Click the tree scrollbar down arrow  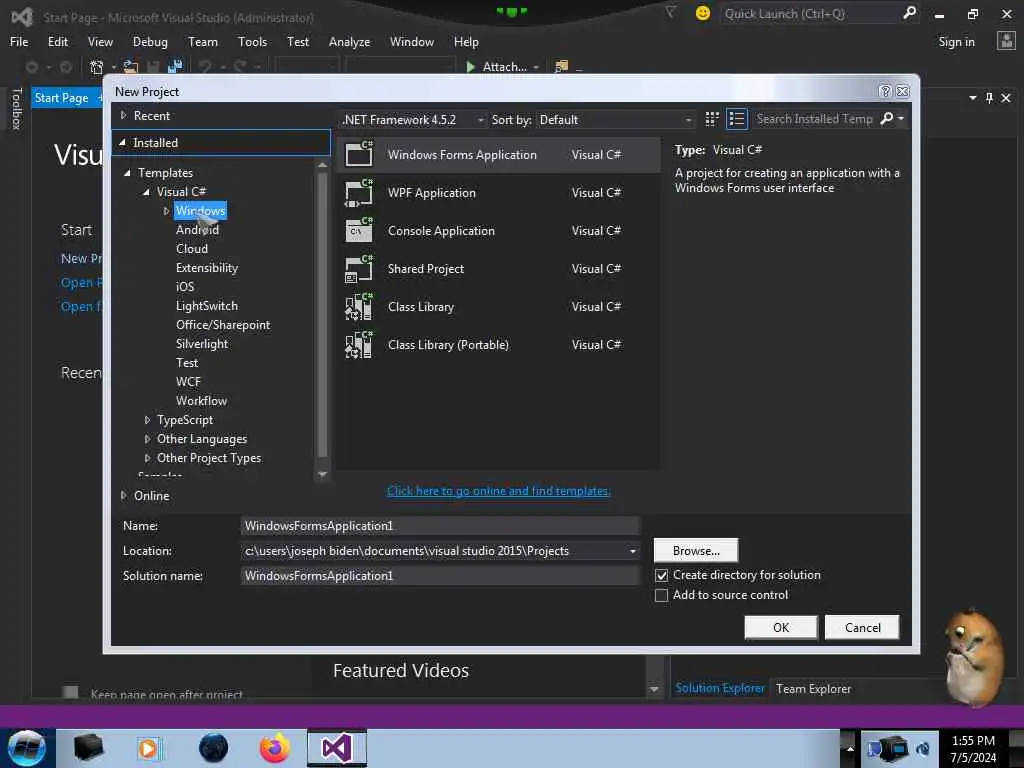coord(322,475)
